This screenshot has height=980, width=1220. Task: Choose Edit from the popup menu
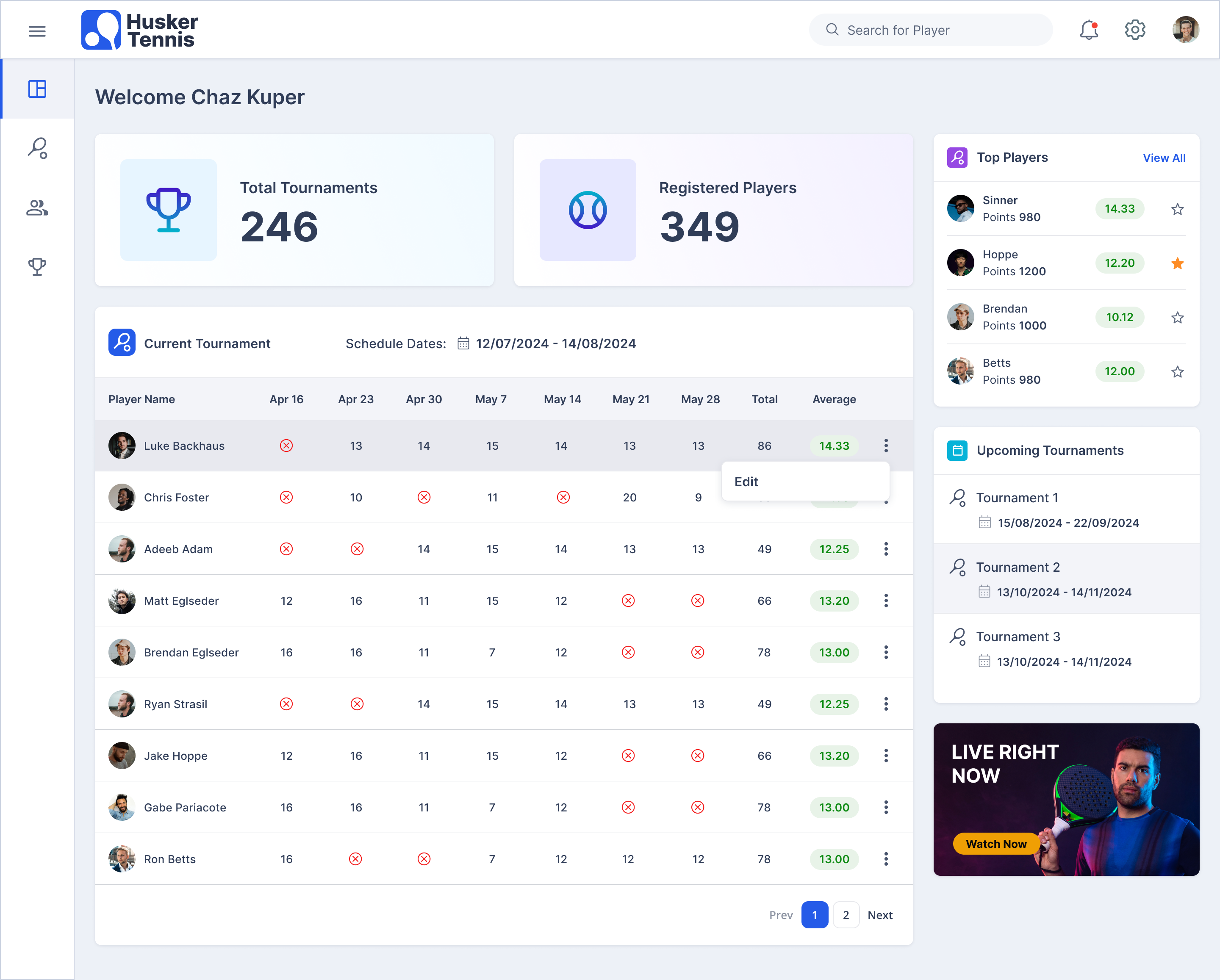(x=746, y=482)
